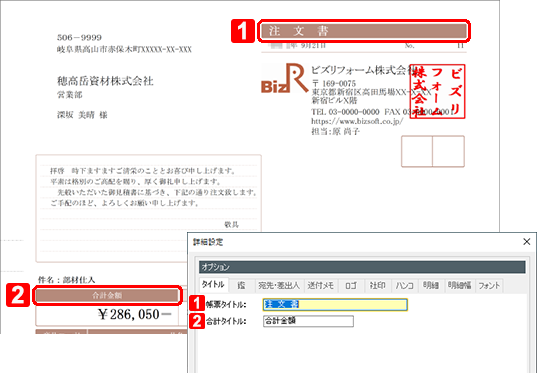The image size is (547, 383).
Task: Open the フォント tab
Action: (489, 286)
